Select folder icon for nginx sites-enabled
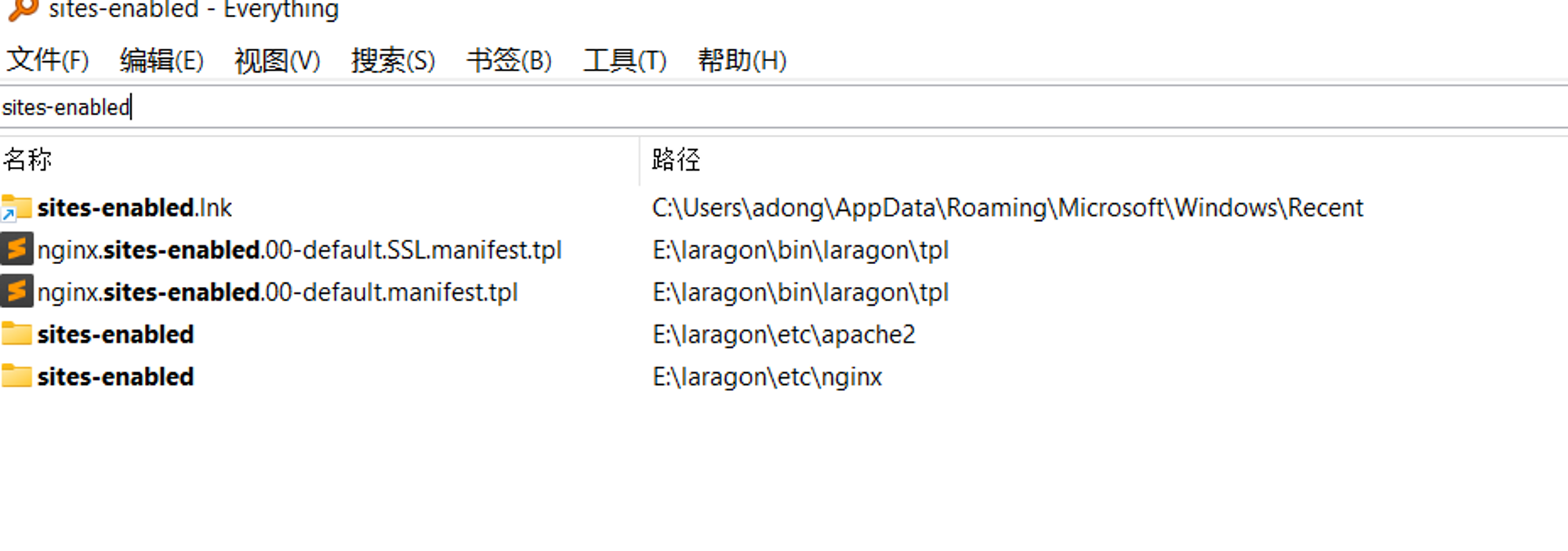 (x=16, y=376)
